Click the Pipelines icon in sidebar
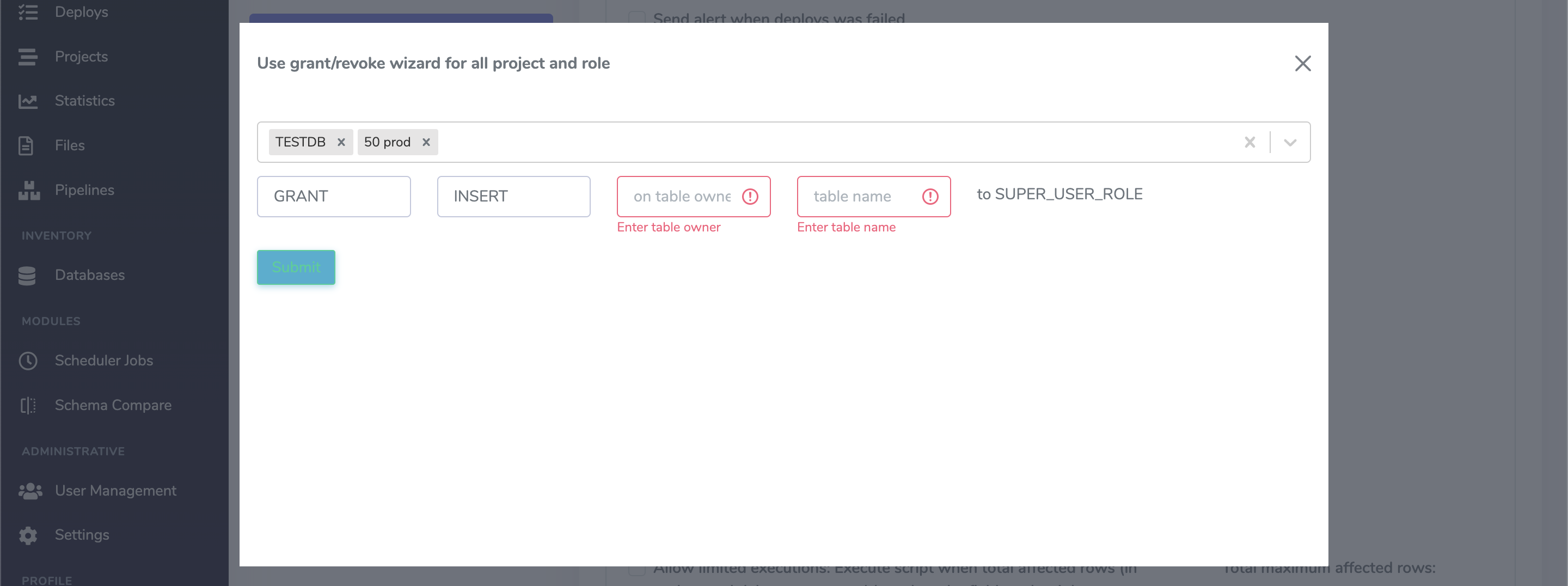 coord(29,190)
